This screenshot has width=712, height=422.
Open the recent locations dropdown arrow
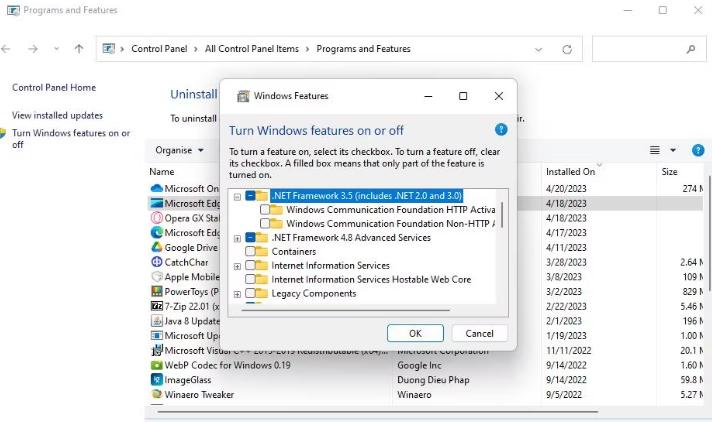click(x=56, y=49)
